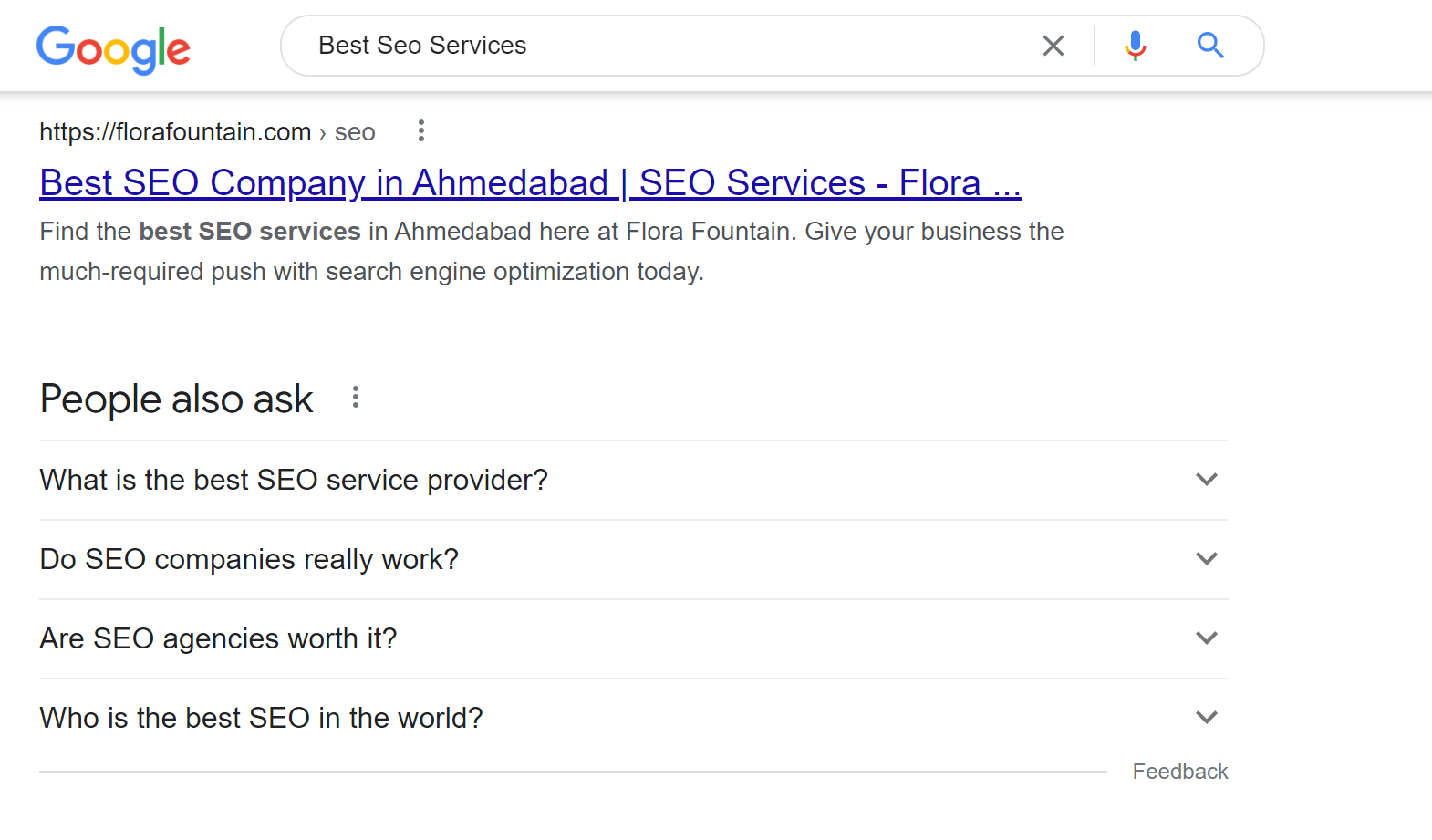This screenshot has width=1432, height=840.
Task: Expand the question 'What is the best SEO service provider?'
Action: pyautogui.click(x=634, y=481)
